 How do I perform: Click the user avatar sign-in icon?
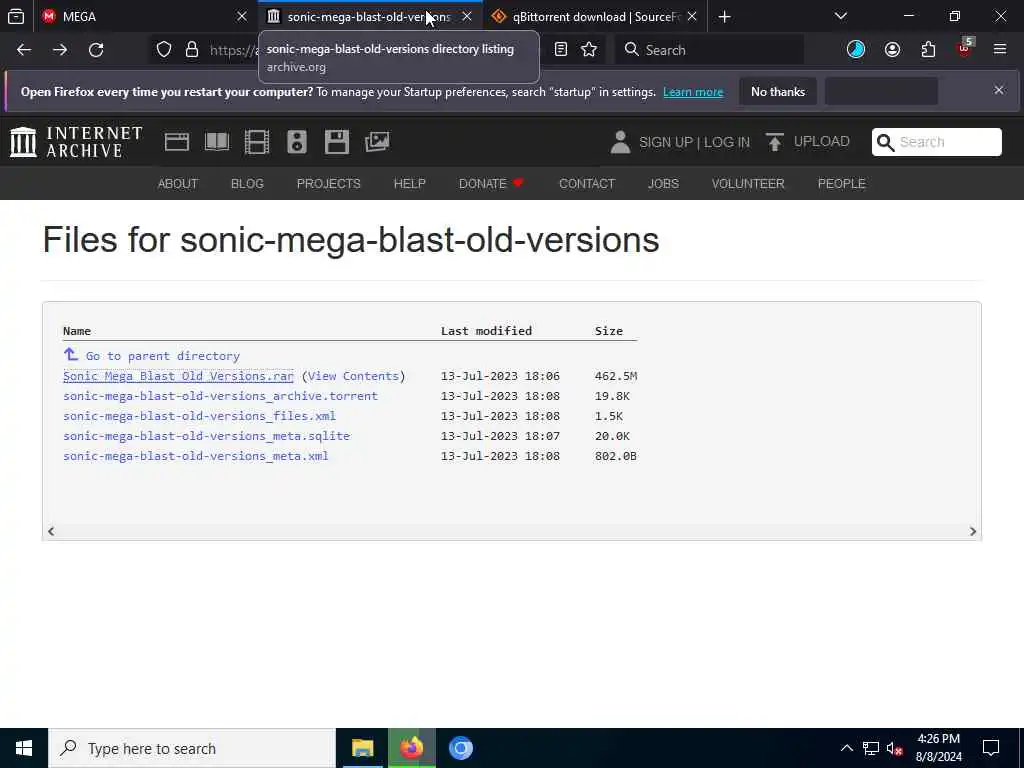click(620, 142)
